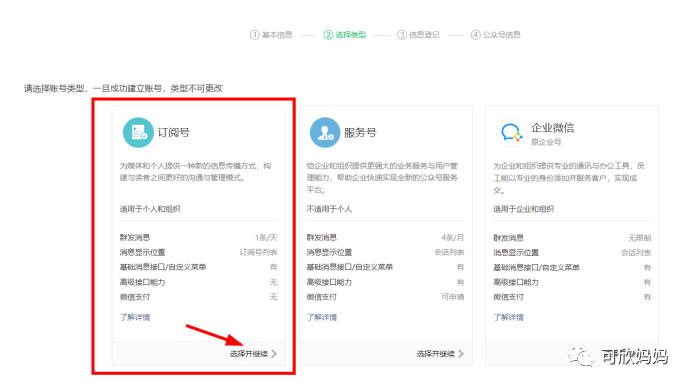Select step 2 选择类型
This screenshot has width=691, height=387.
click(x=345, y=35)
